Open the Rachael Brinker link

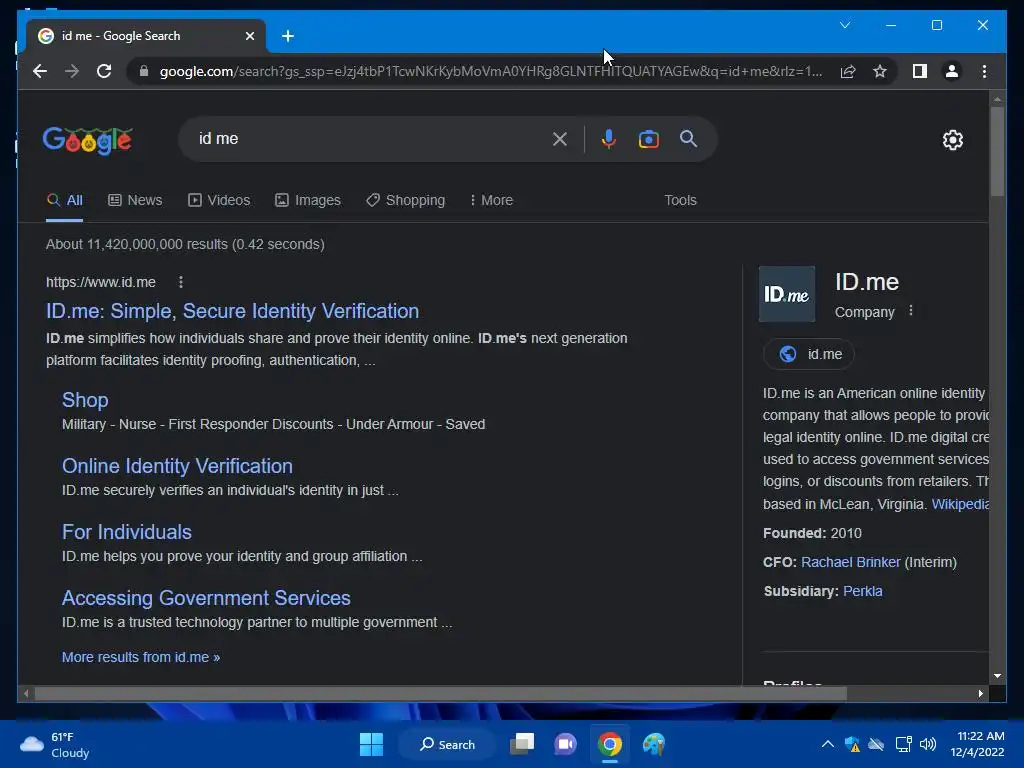tap(850, 562)
